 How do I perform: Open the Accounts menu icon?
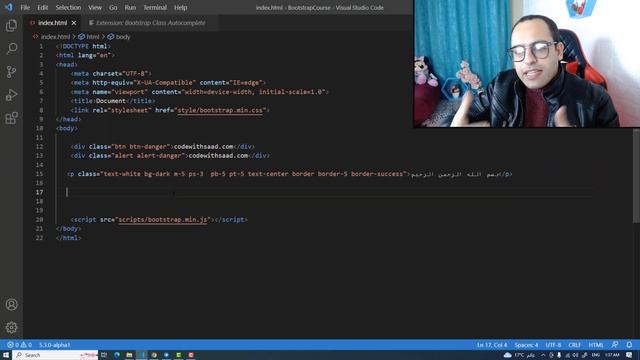11,304
